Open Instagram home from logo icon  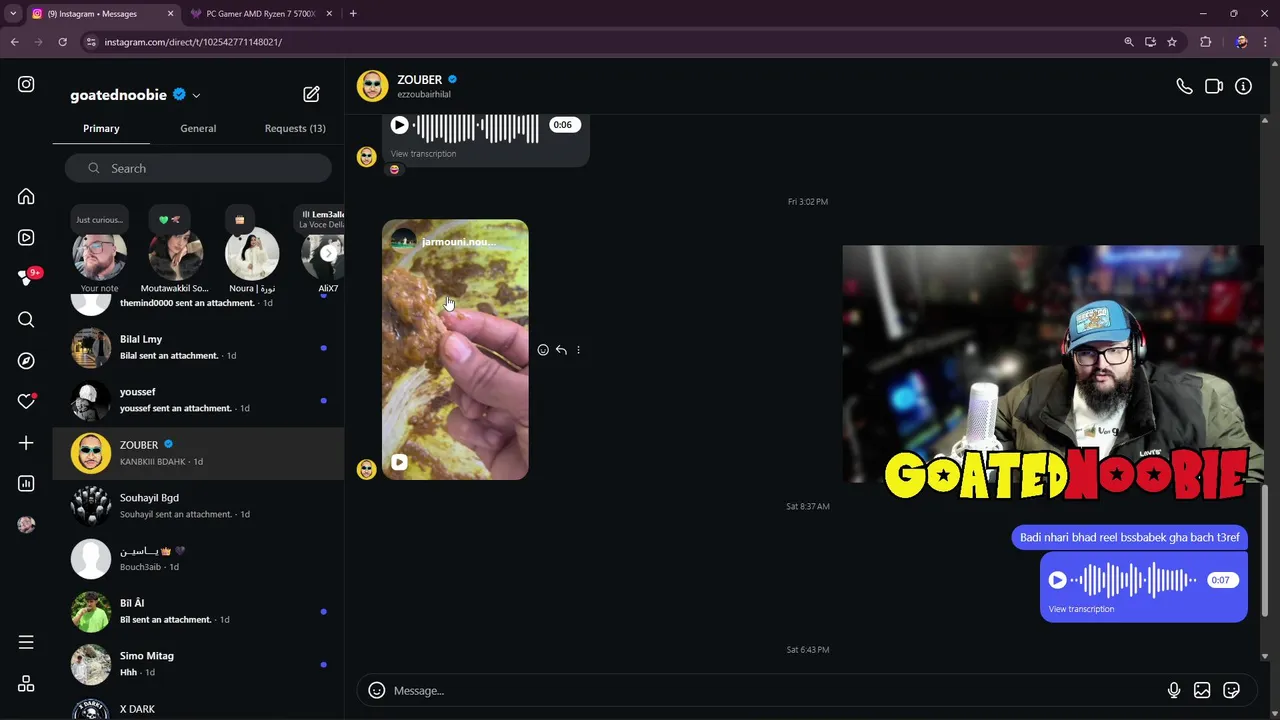[x=26, y=85]
